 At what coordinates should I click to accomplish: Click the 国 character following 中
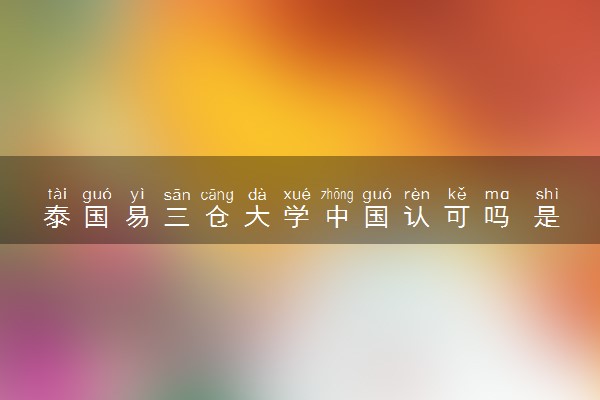click(x=377, y=217)
